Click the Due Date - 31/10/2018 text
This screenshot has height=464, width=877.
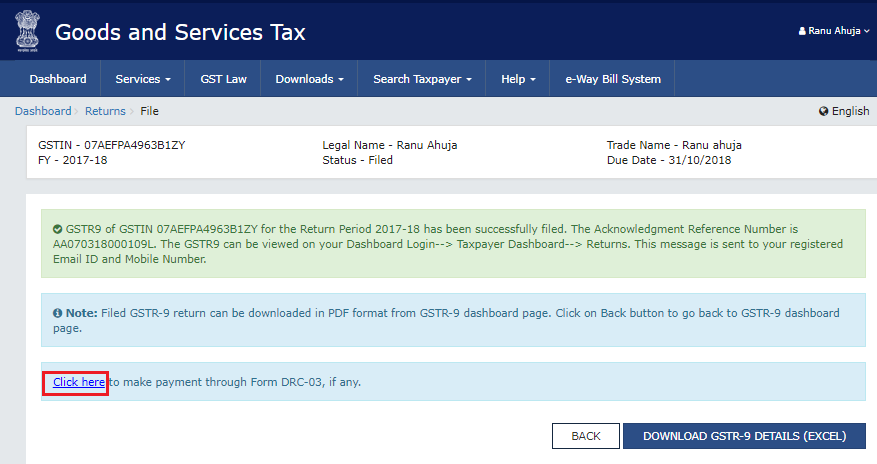[669, 160]
